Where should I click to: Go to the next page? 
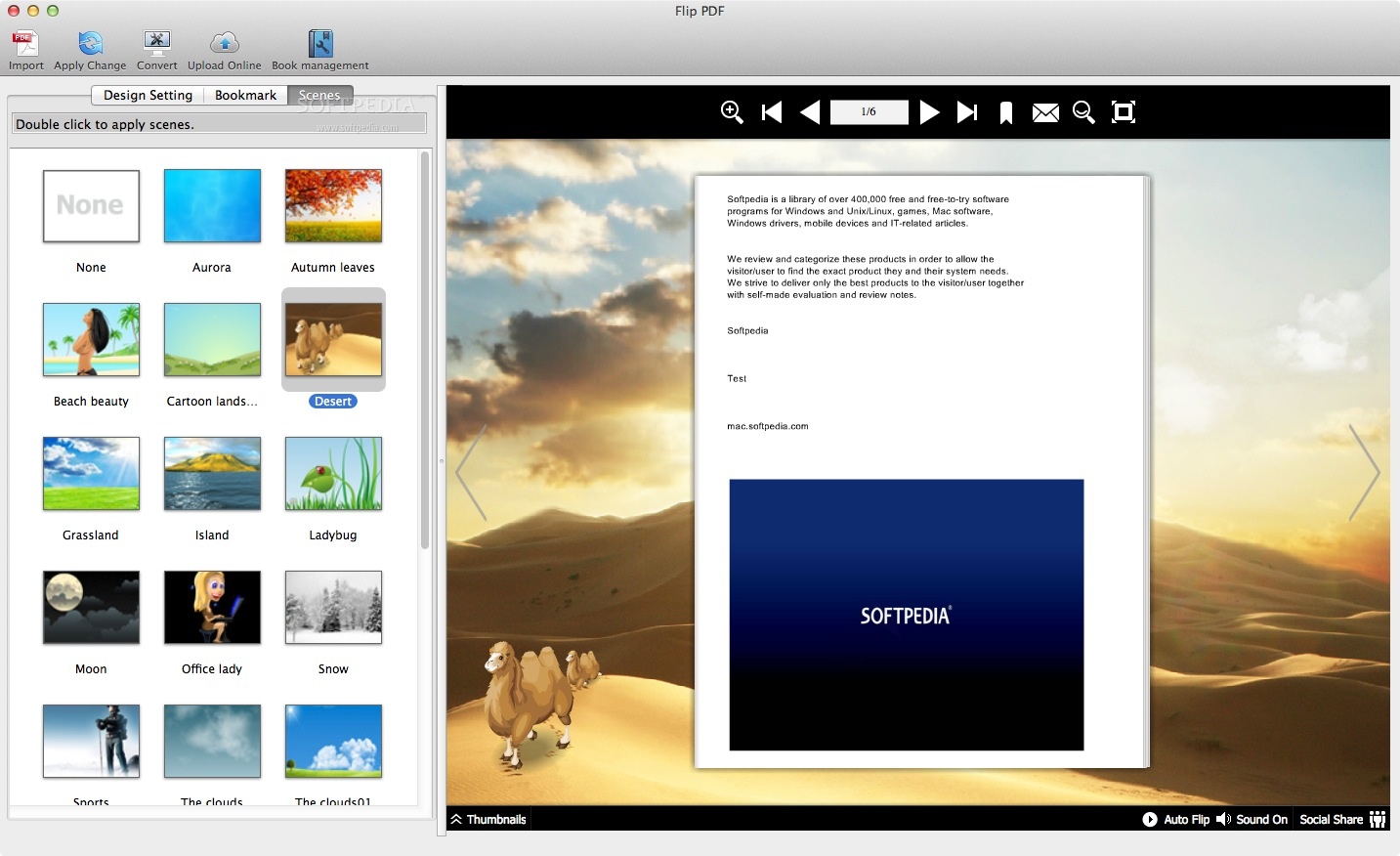[x=929, y=112]
